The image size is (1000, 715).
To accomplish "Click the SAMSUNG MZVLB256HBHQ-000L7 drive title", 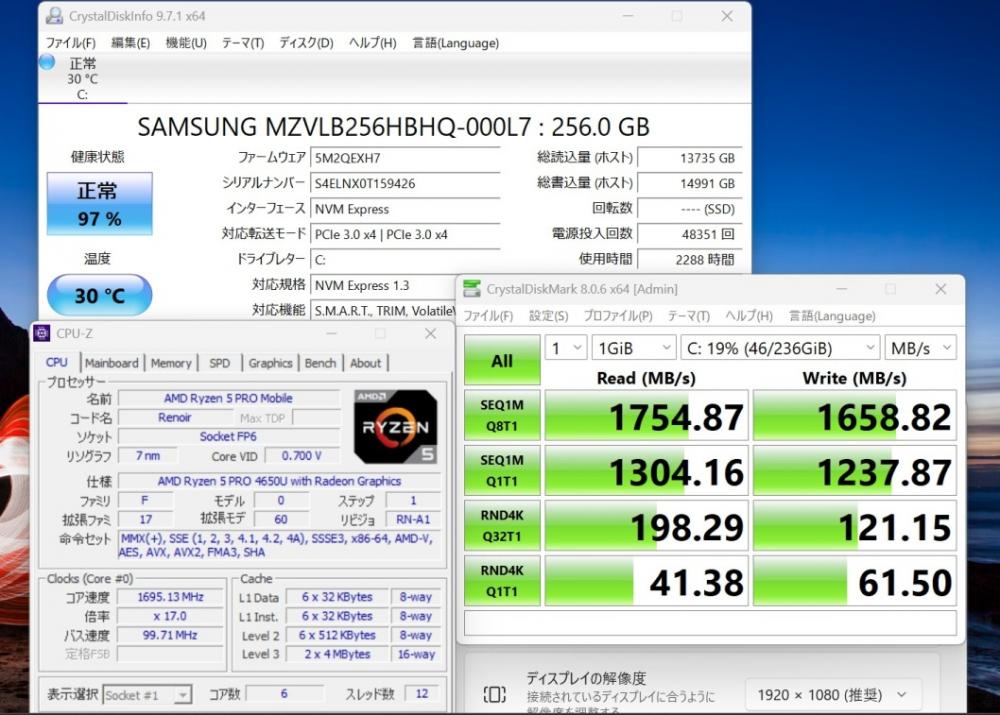I will [x=393, y=127].
